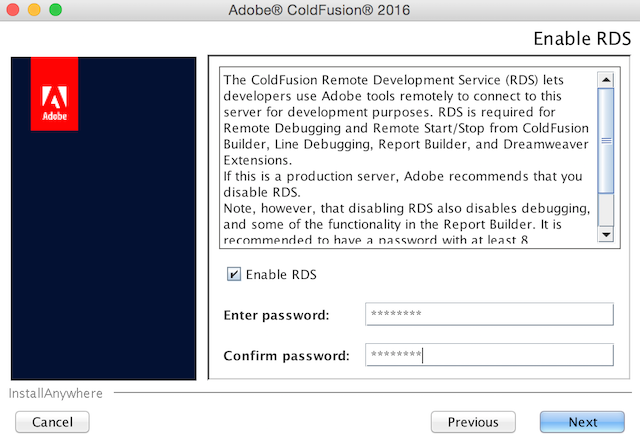Click the "Enable RDS" page heading
The height and width of the screenshot is (447, 640).
pos(582,38)
